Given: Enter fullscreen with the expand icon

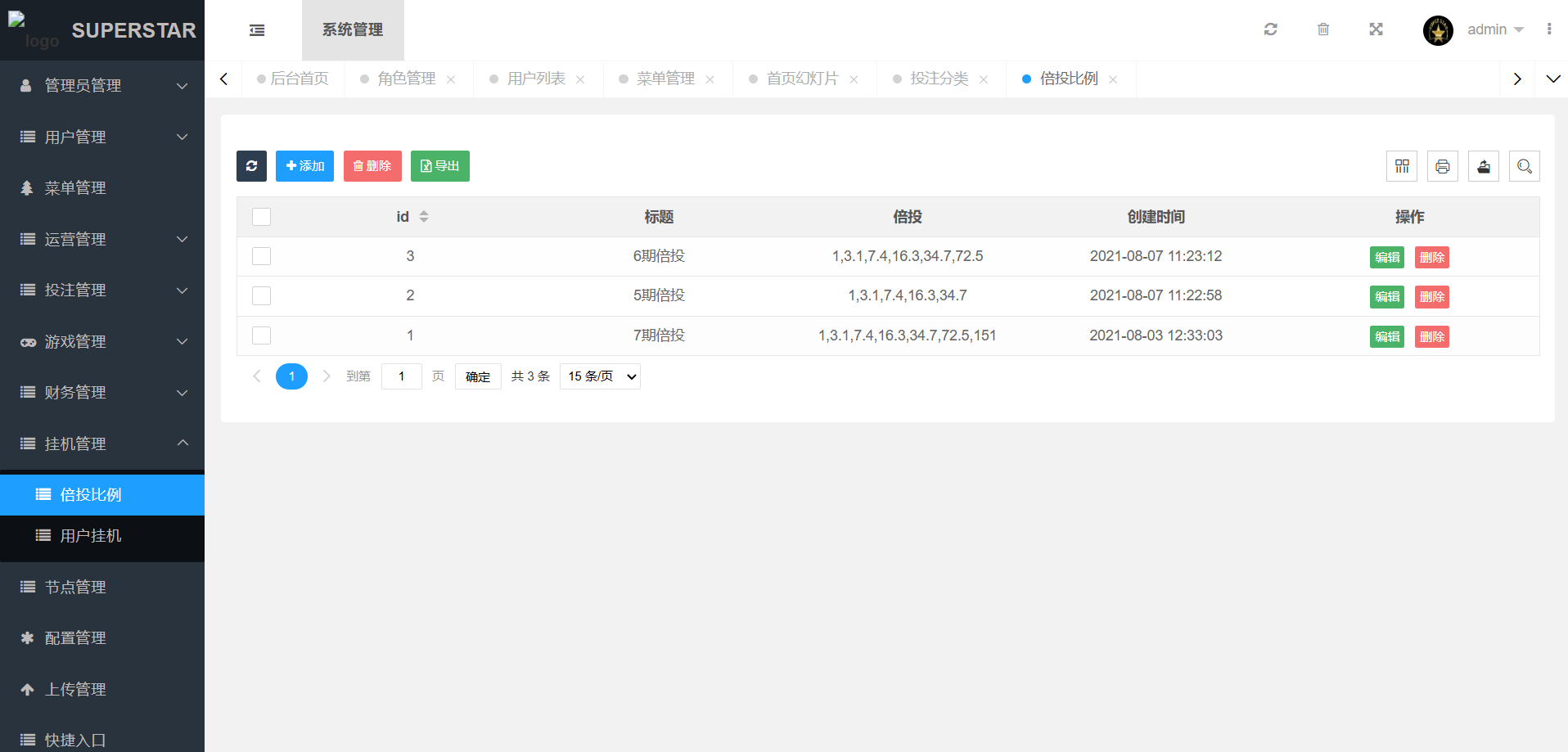Looking at the screenshot, I should (x=1377, y=29).
